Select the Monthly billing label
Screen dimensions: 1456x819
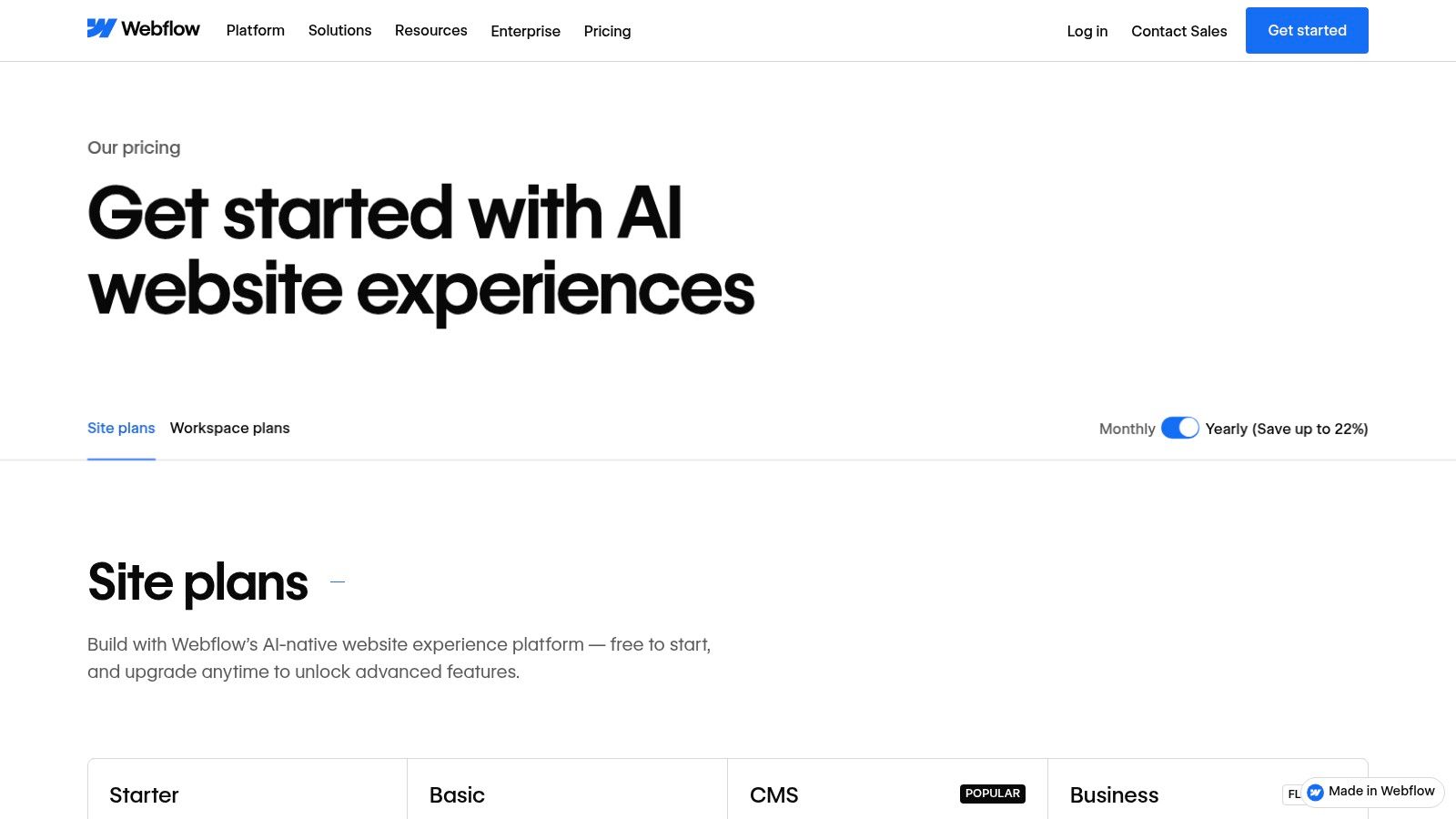point(1127,429)
